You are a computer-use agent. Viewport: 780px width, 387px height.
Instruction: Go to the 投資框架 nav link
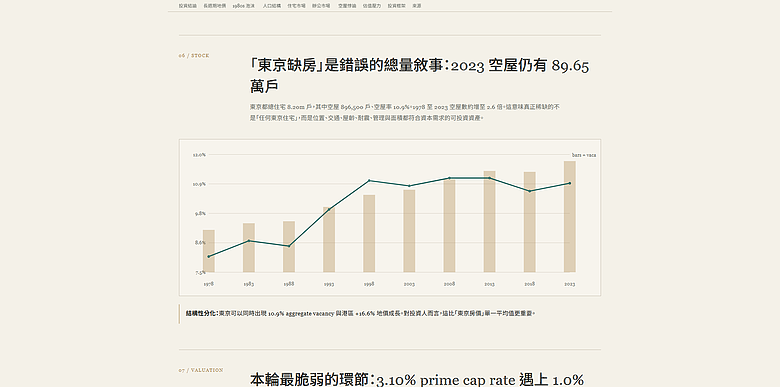tap(396, 6)
